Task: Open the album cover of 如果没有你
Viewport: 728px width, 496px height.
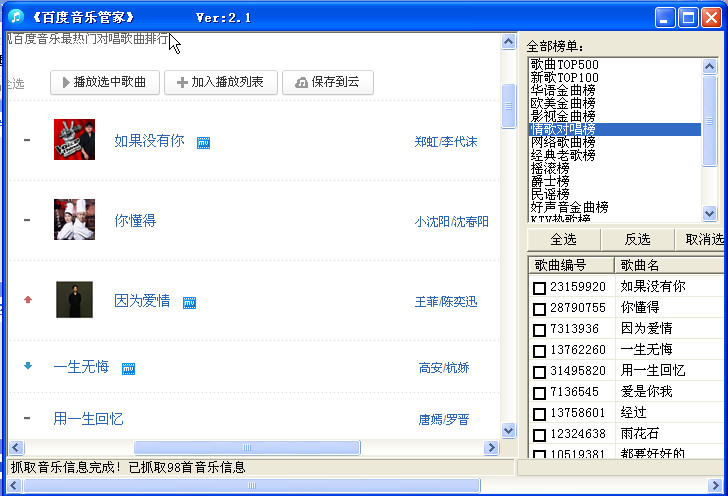Action: (x=74, y=139)
